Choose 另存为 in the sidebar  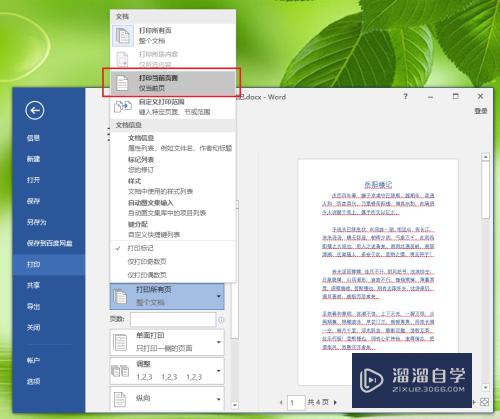coord(37,222)
